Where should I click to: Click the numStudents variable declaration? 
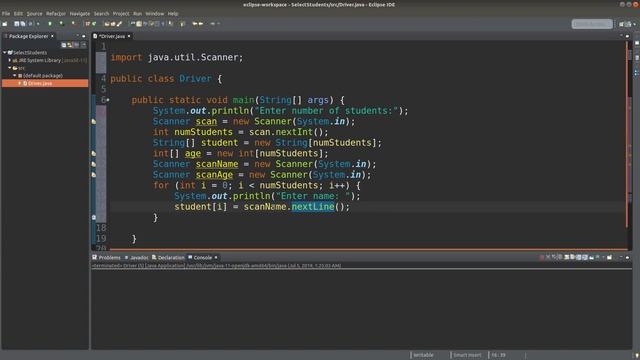coord(203,132)
